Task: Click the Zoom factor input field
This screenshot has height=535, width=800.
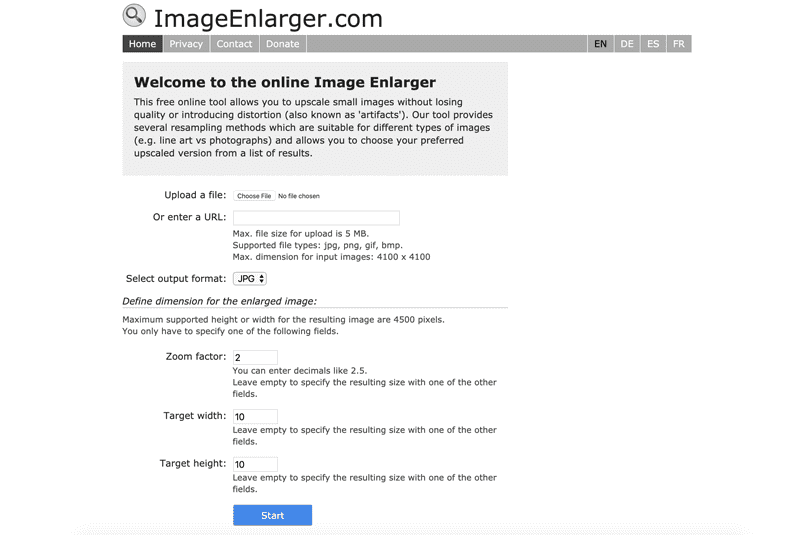Action: tap(255, 358)
